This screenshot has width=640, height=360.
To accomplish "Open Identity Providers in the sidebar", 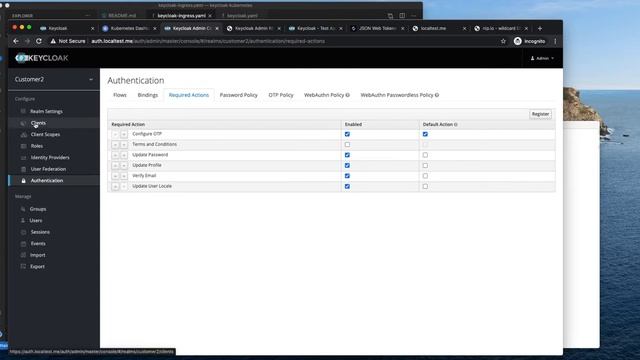I will pos(50,158).
